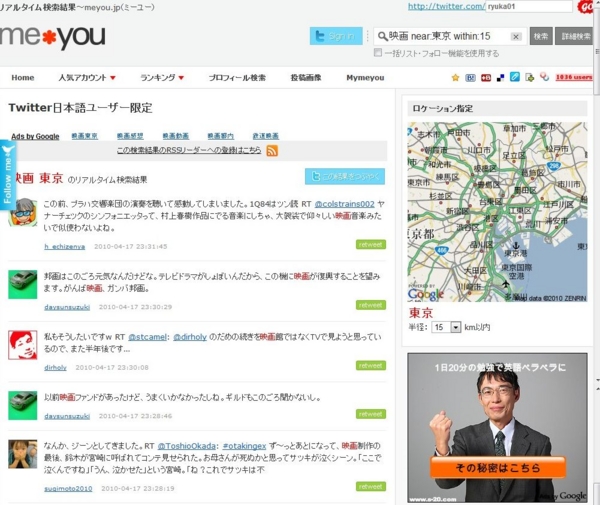The height and width of the screenshot is (505, 600).
Task: Open the #otakingex hashtag link
Action: 244,446
